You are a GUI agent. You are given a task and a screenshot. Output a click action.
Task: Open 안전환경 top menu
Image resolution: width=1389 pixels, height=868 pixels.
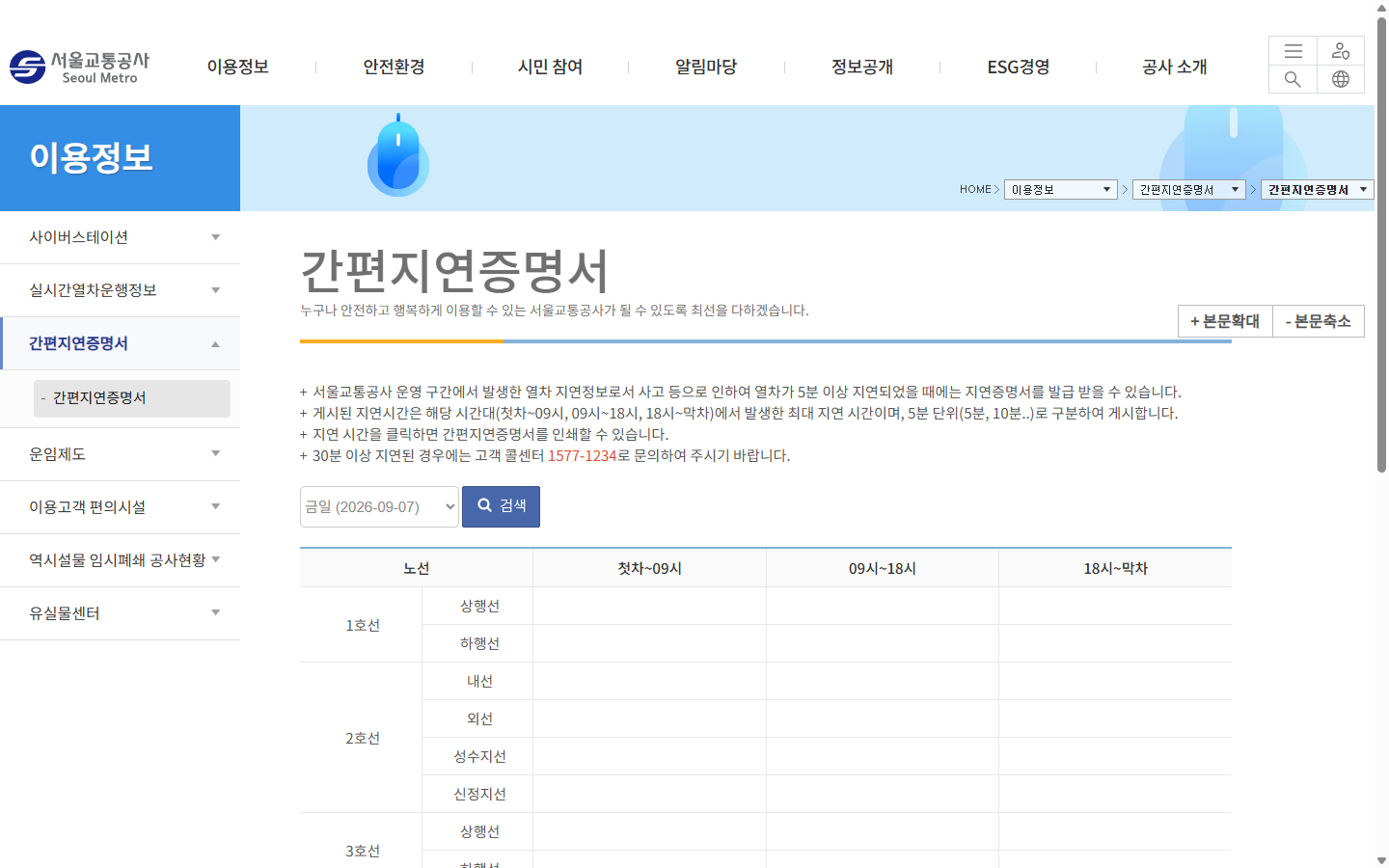tap(394, 67)
